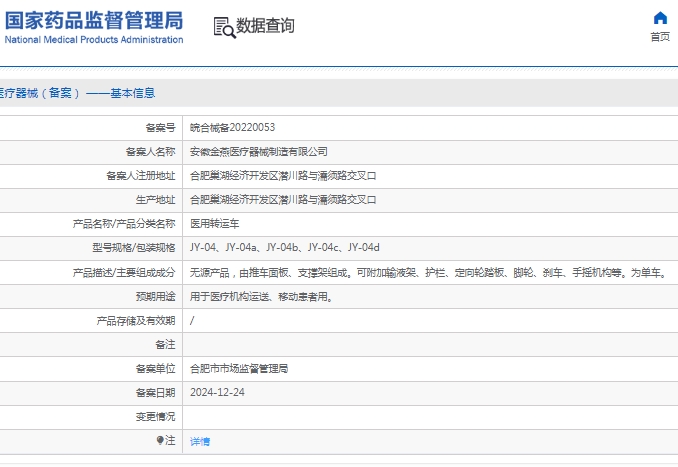This screenshot has width=678, height=467.
Task: Select authority 合肥市市场监督管理局
Action: [x=239, y=369]
